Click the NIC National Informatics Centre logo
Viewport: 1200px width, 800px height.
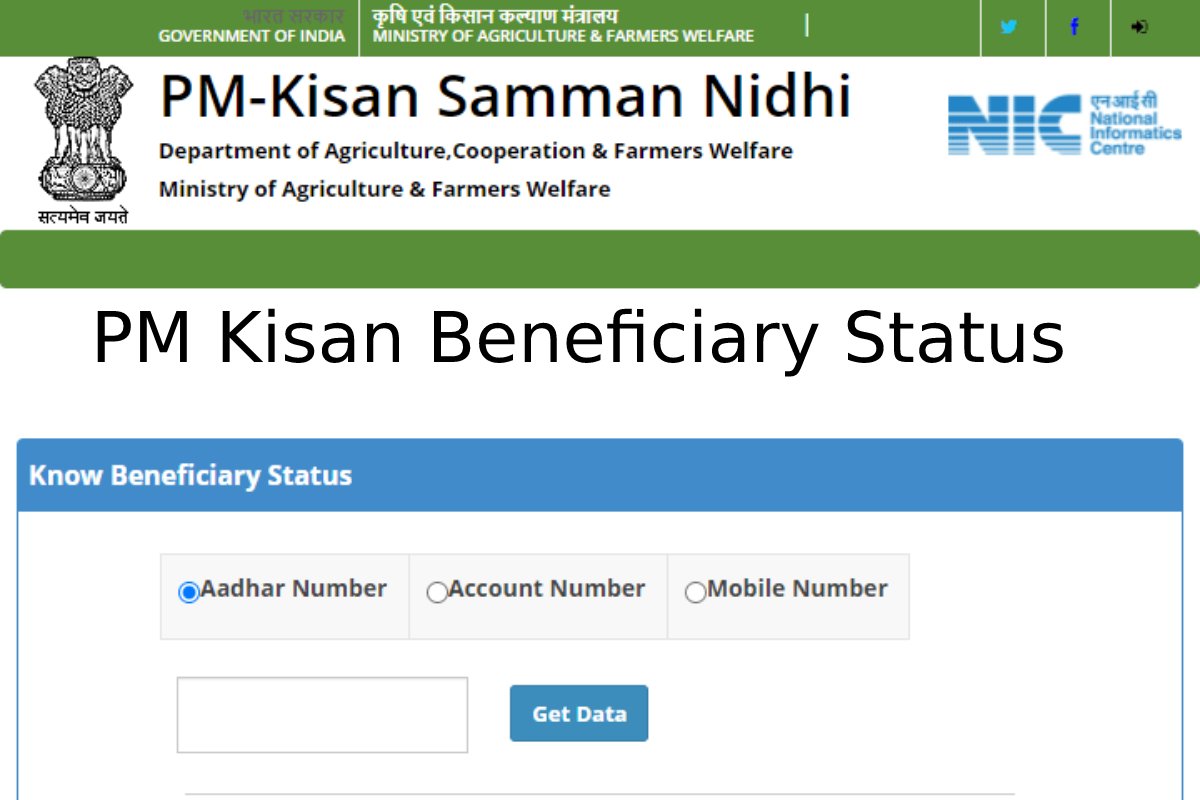point(1065,124)
